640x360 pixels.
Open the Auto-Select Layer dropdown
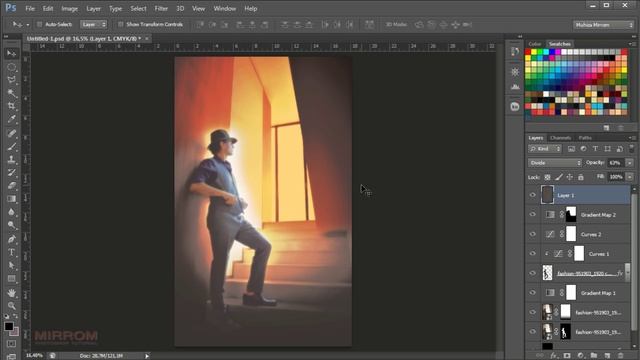[93, 24]
